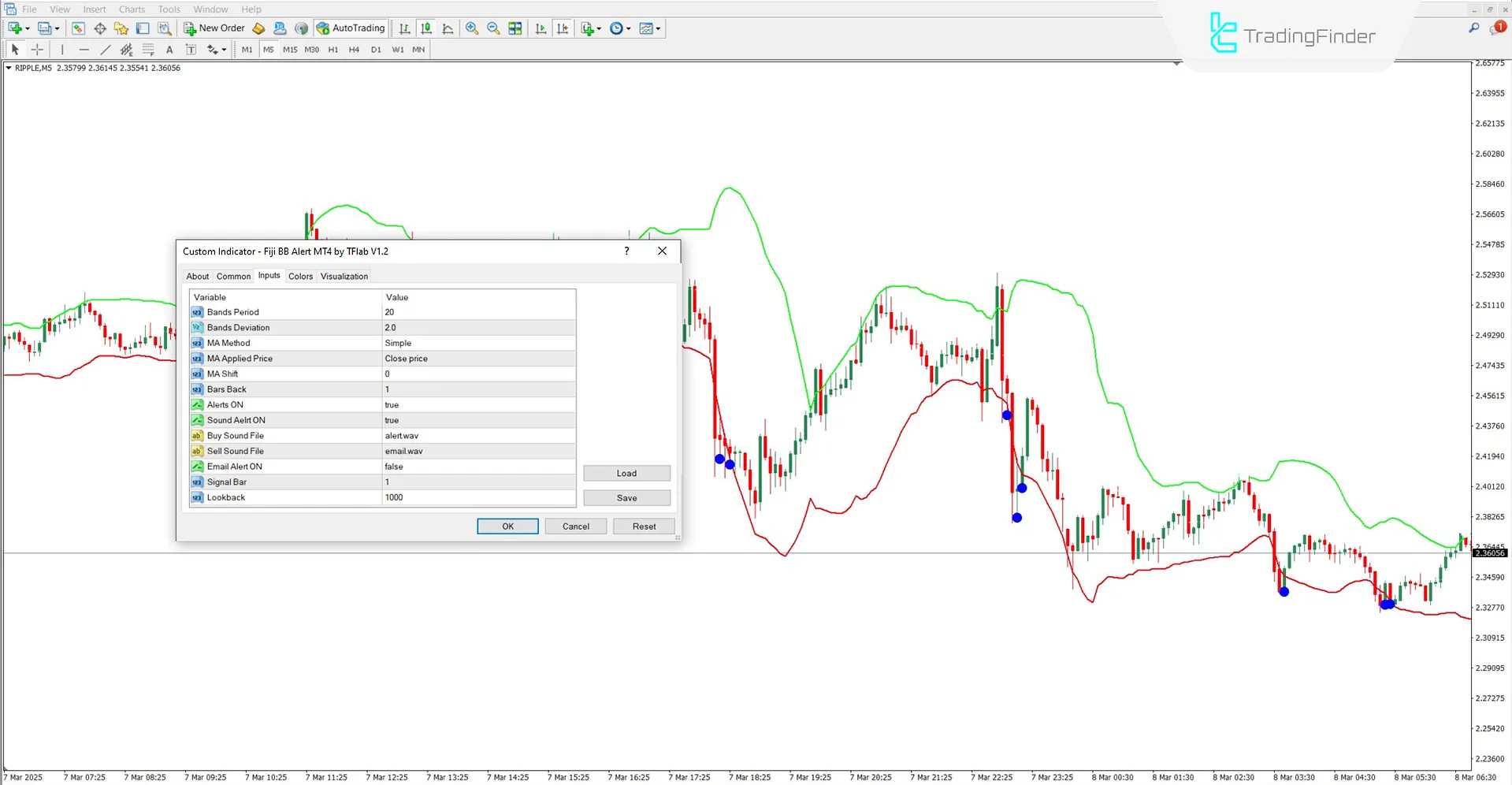Select the Horizontal Line drawing tool
Viewport: 1512px width, 785px height.
(x=84, y=49)
